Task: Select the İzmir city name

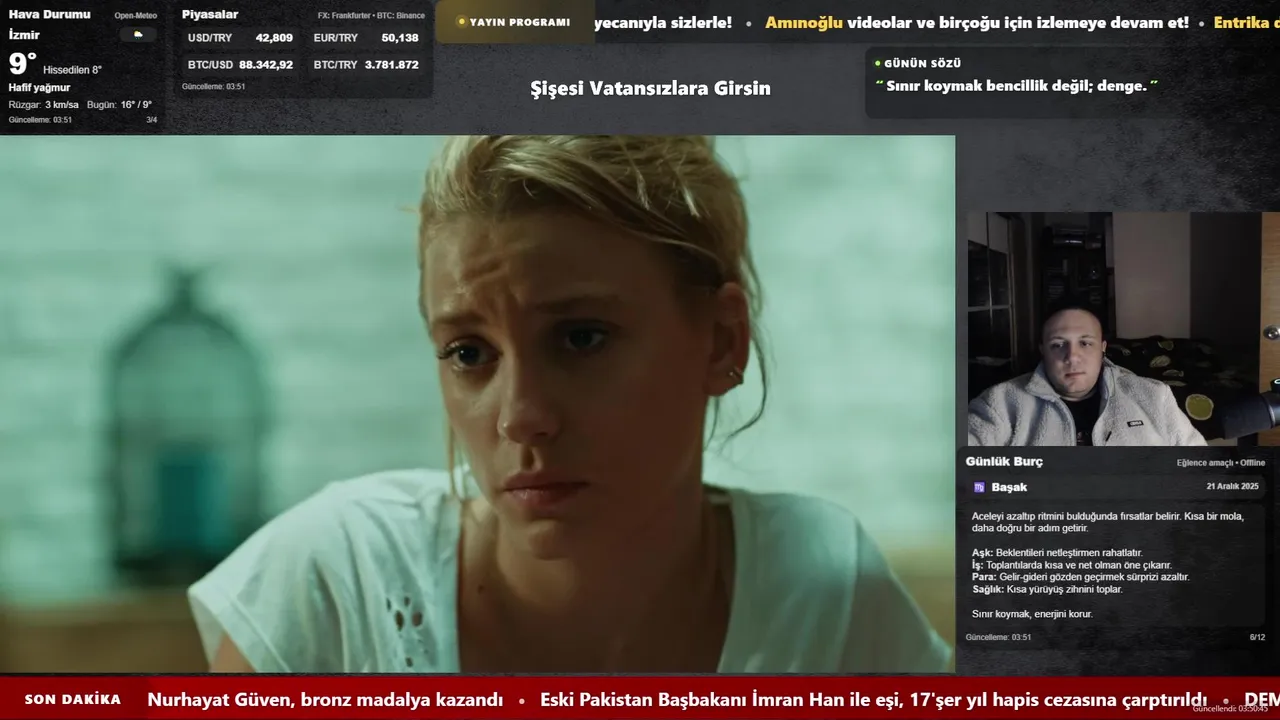Action: [24, 35]
